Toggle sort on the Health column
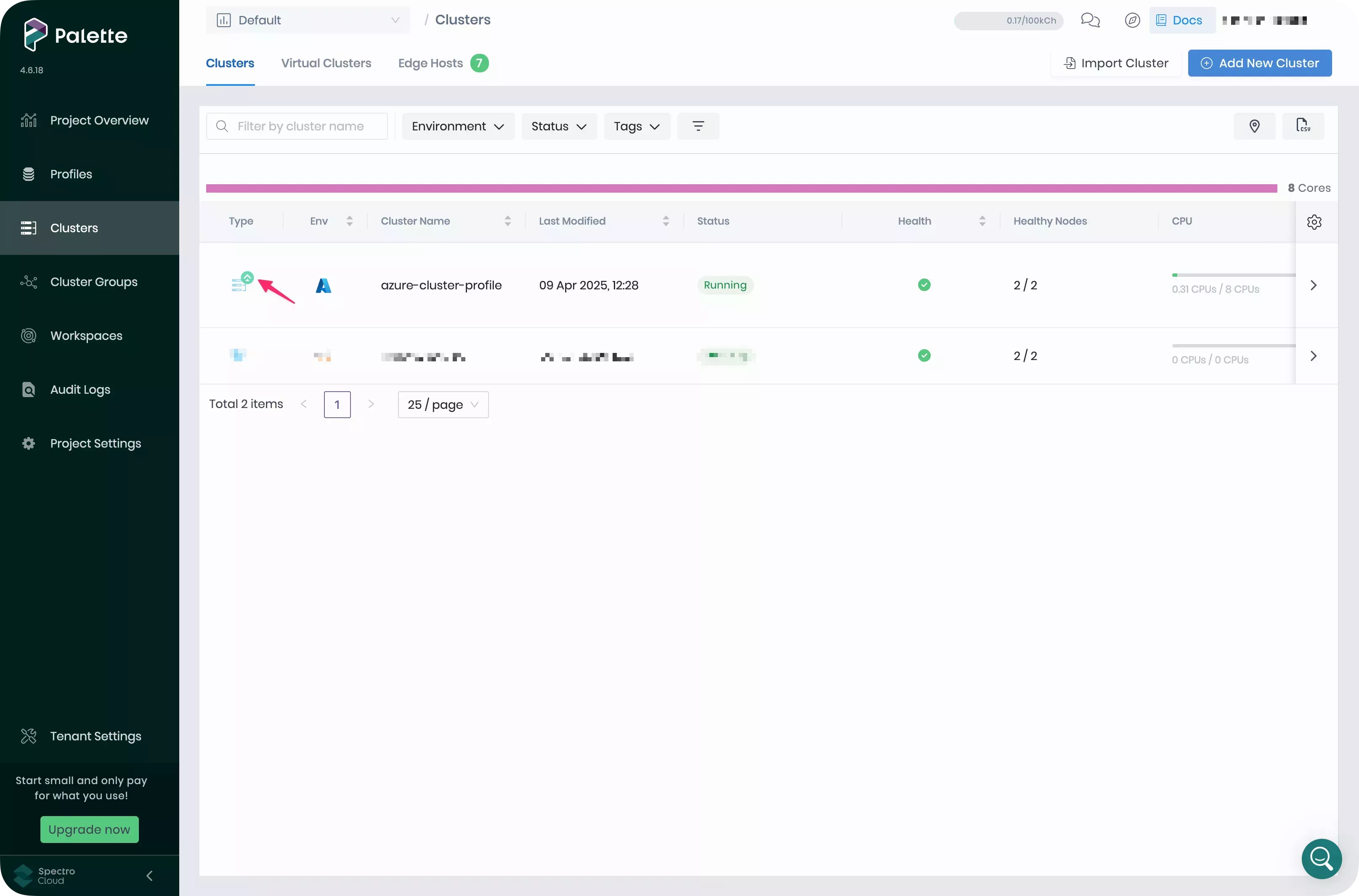Viewport: 1359px width, 896px height. [982, 220]
